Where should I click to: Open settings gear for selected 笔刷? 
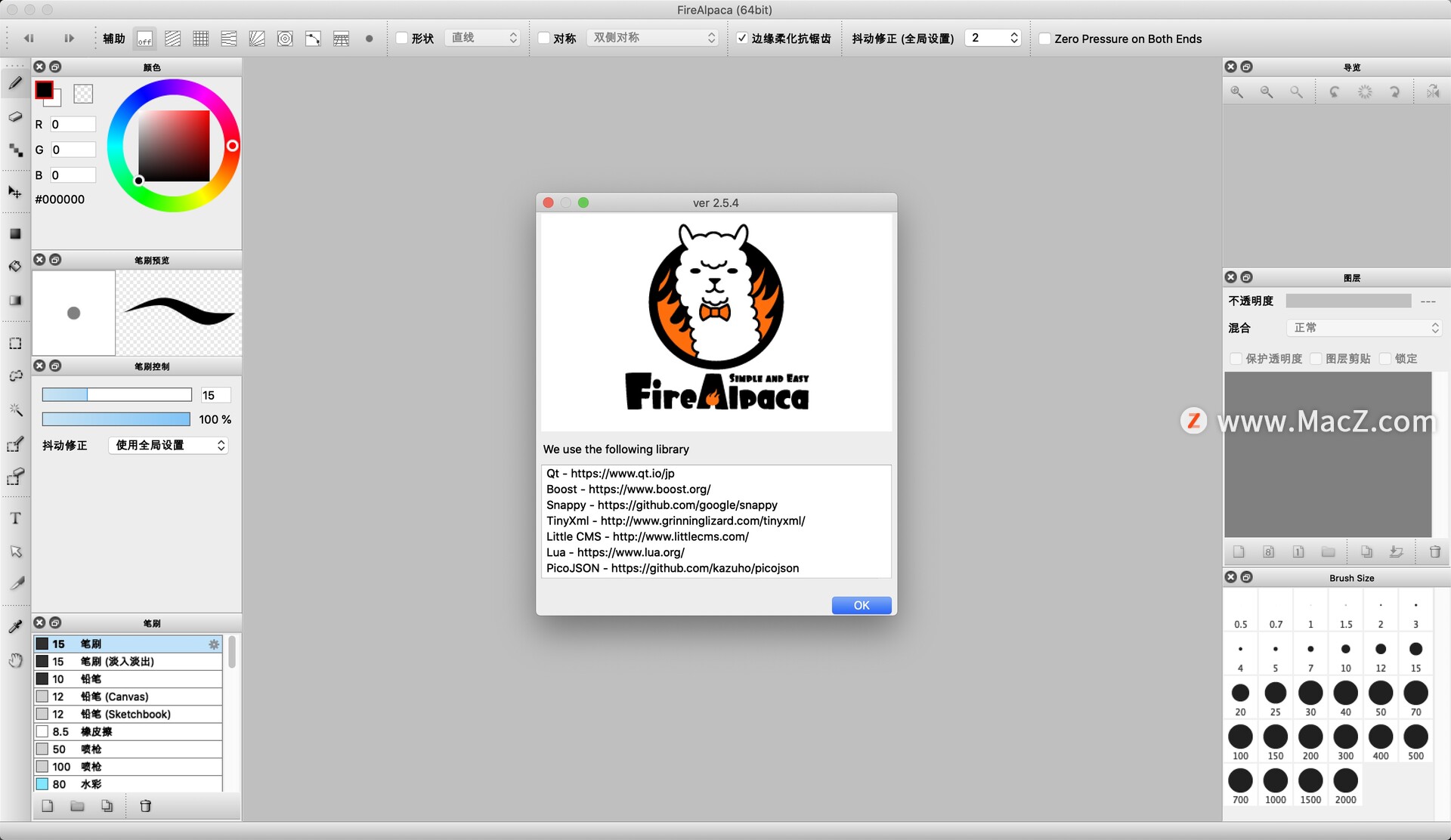(x=214, y=644)
